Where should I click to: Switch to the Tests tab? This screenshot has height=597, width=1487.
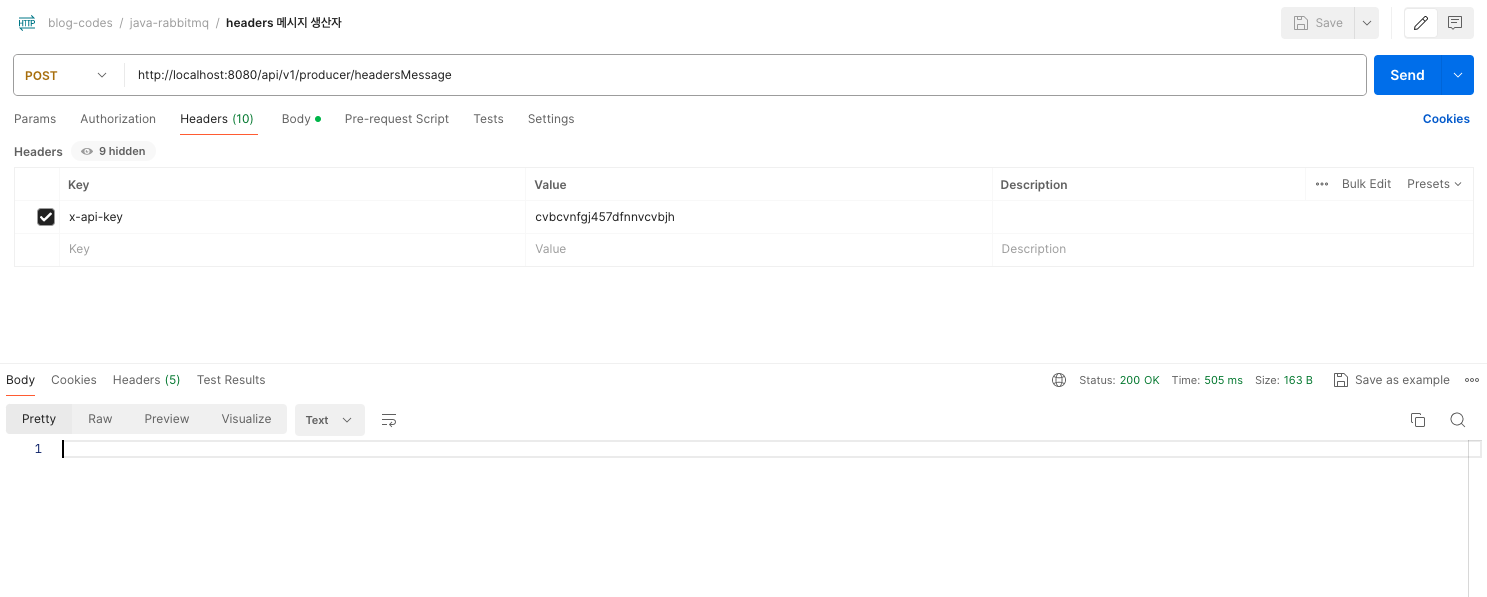488,119
